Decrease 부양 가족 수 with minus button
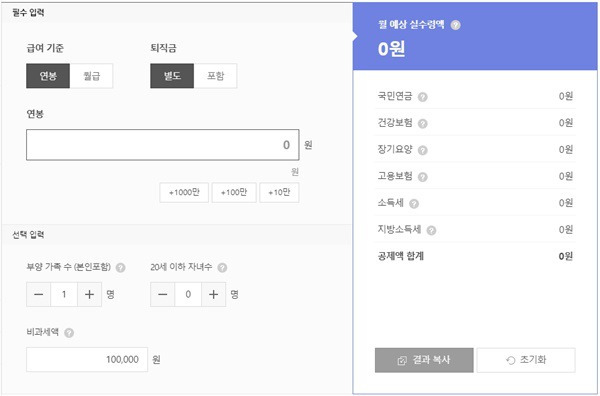Screen dimensions: 600x396 click(38, 294)
